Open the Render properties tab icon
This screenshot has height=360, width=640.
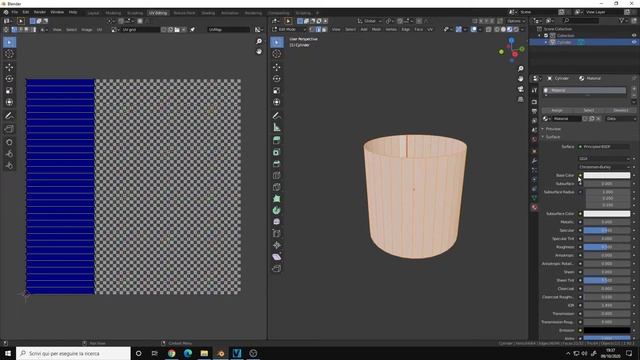(x=534, y=102)
